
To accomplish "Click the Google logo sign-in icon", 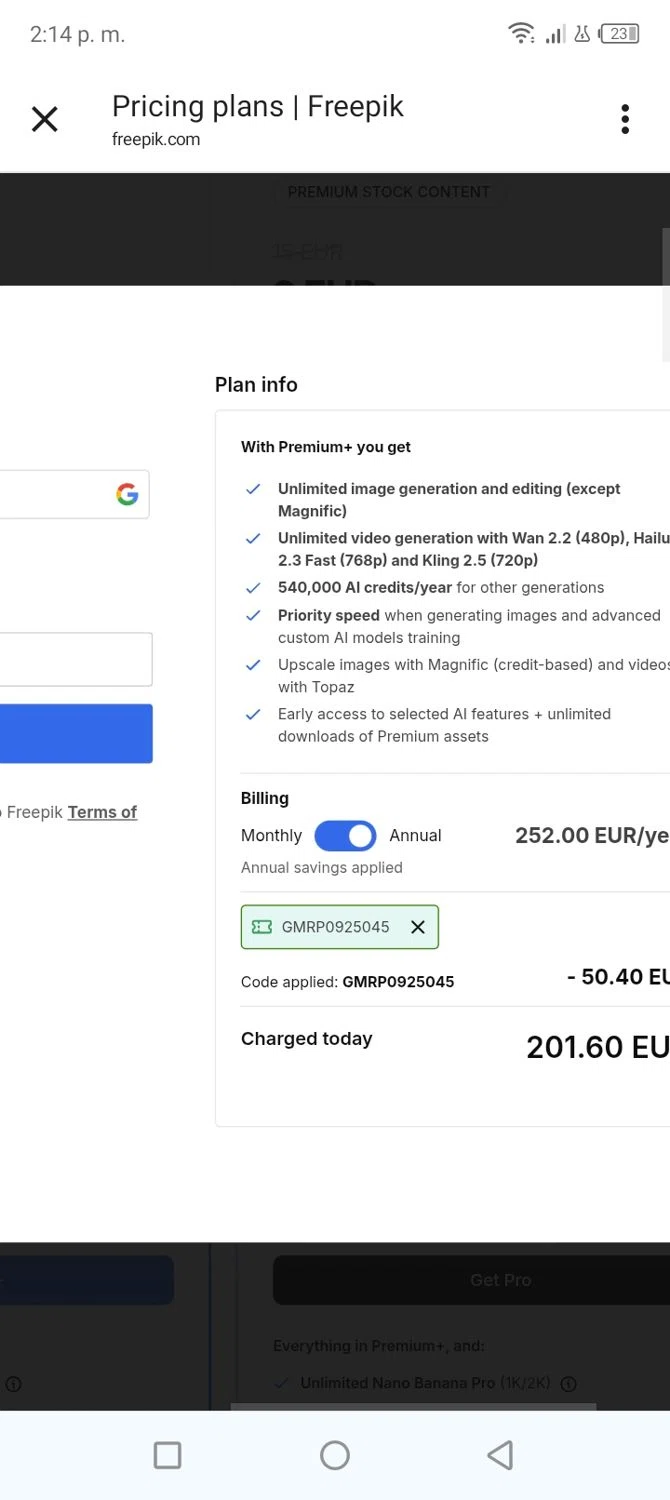I will [x=127, y=494].
